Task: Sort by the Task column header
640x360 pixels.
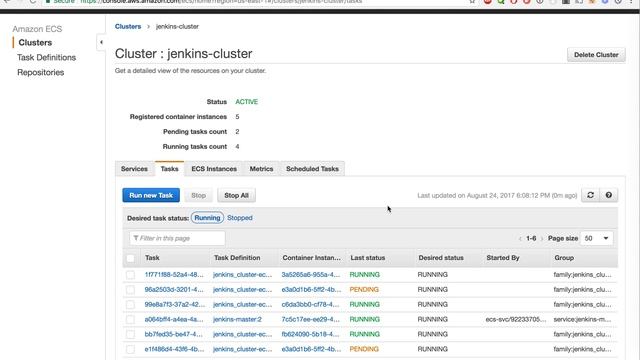Action: tap(152, 258)
